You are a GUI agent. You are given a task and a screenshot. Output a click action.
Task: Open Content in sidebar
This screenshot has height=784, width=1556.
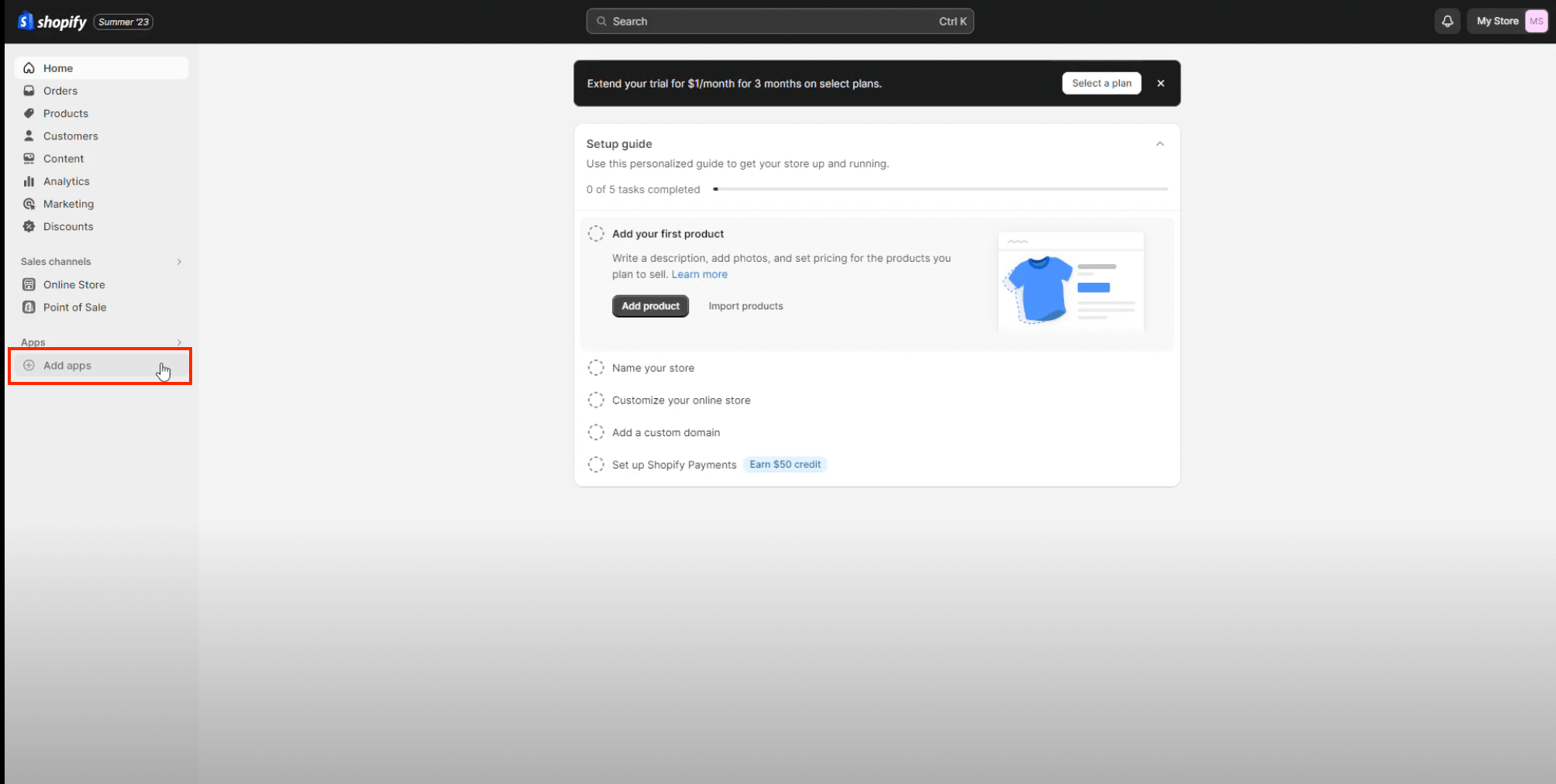point(102,158)
